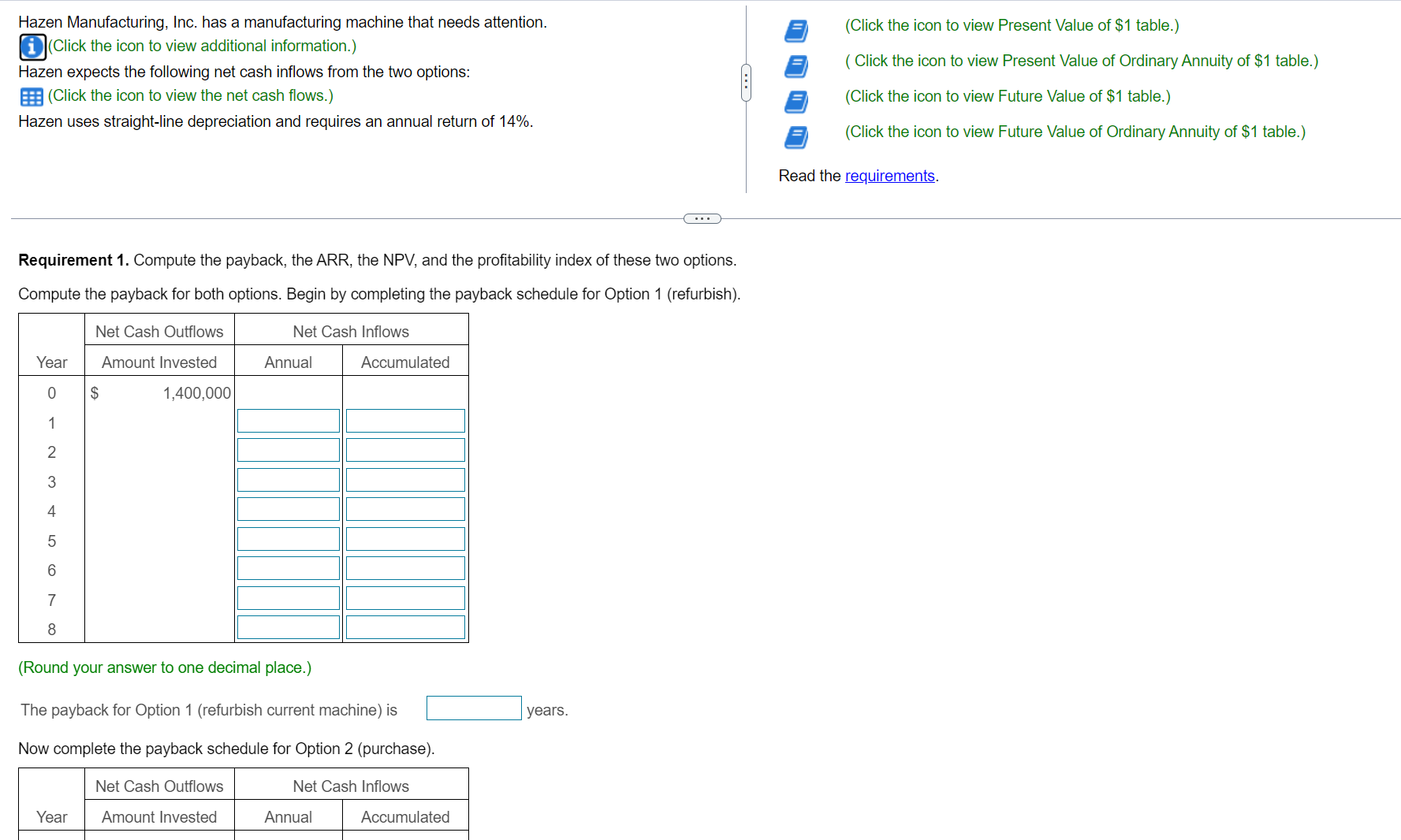Select the Year 5 Annual inflow field

(x=289, y=539)
